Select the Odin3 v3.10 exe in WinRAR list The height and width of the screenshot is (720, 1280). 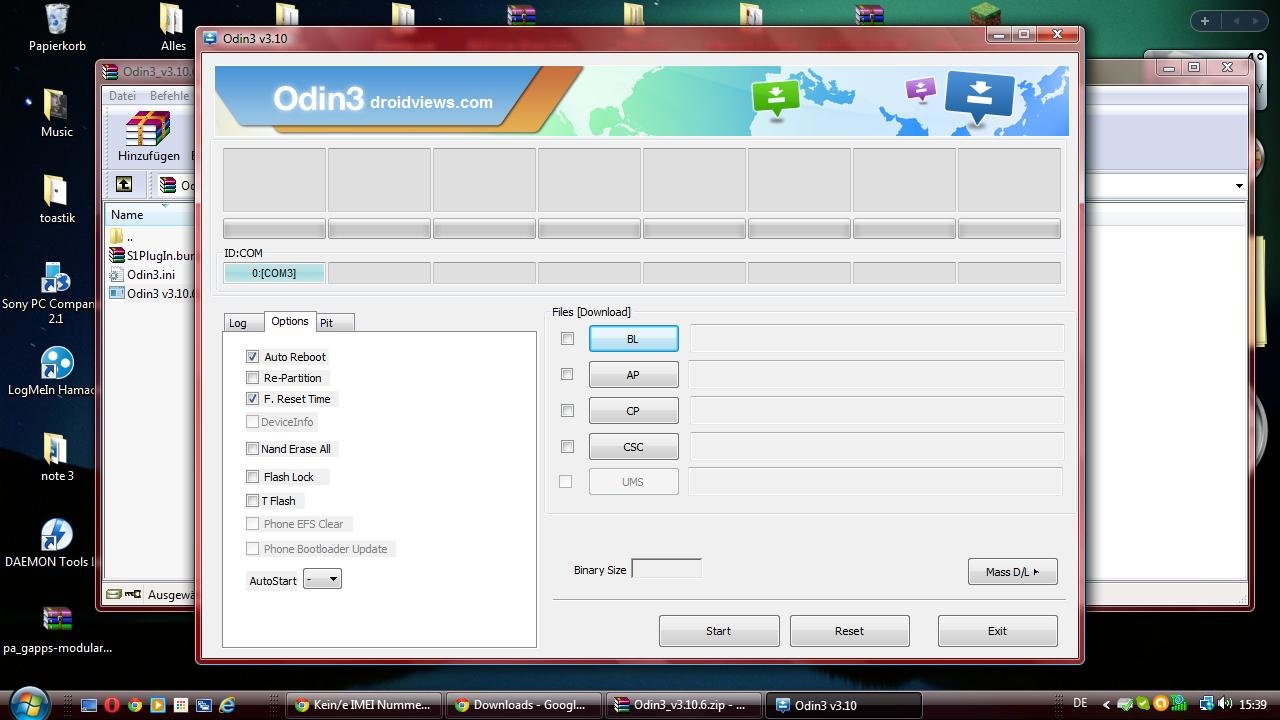point(151,293)
